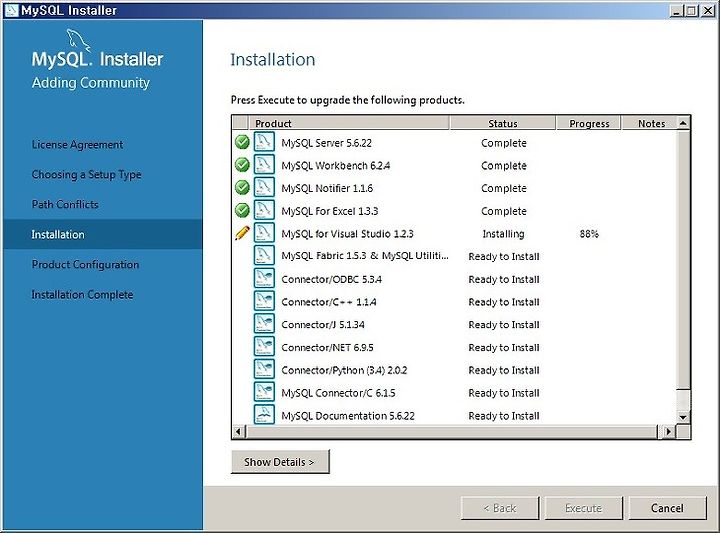Select the MySQL for Visual Studio 1.2.3 name
The height and width of the screenshot is (533, 720).
pos(347,234)
